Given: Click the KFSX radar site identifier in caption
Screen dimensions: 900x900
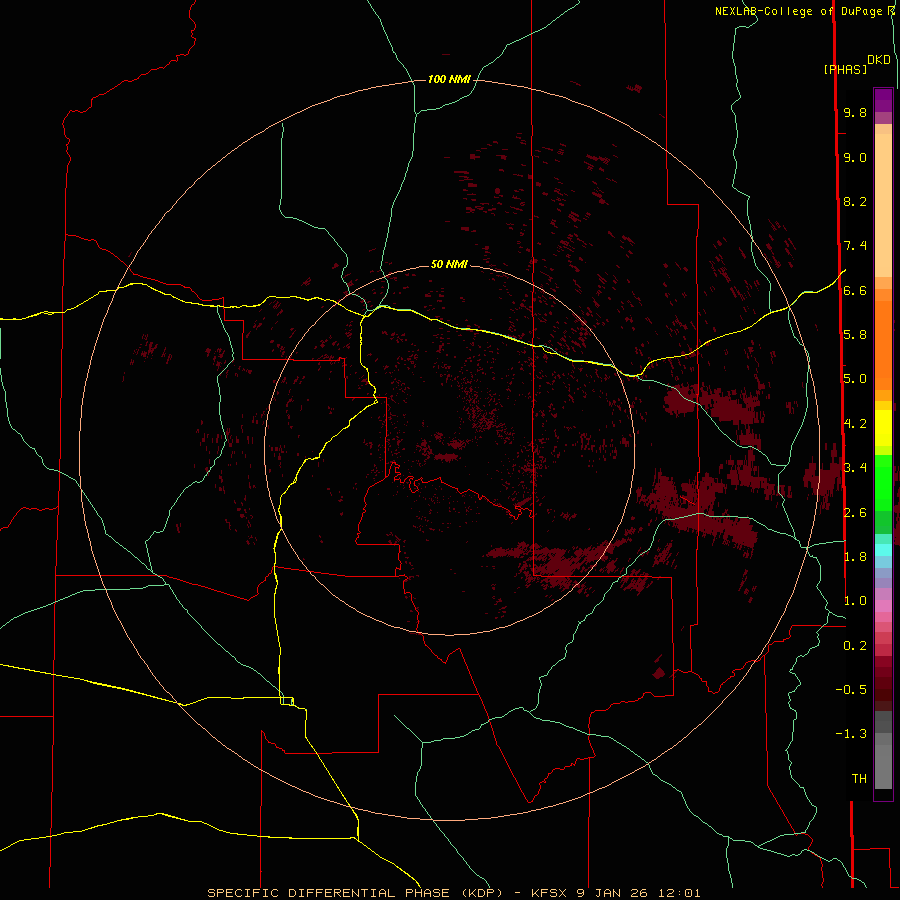Looking at the screenshot, I should pyautogui.click(x=551, y=893).
